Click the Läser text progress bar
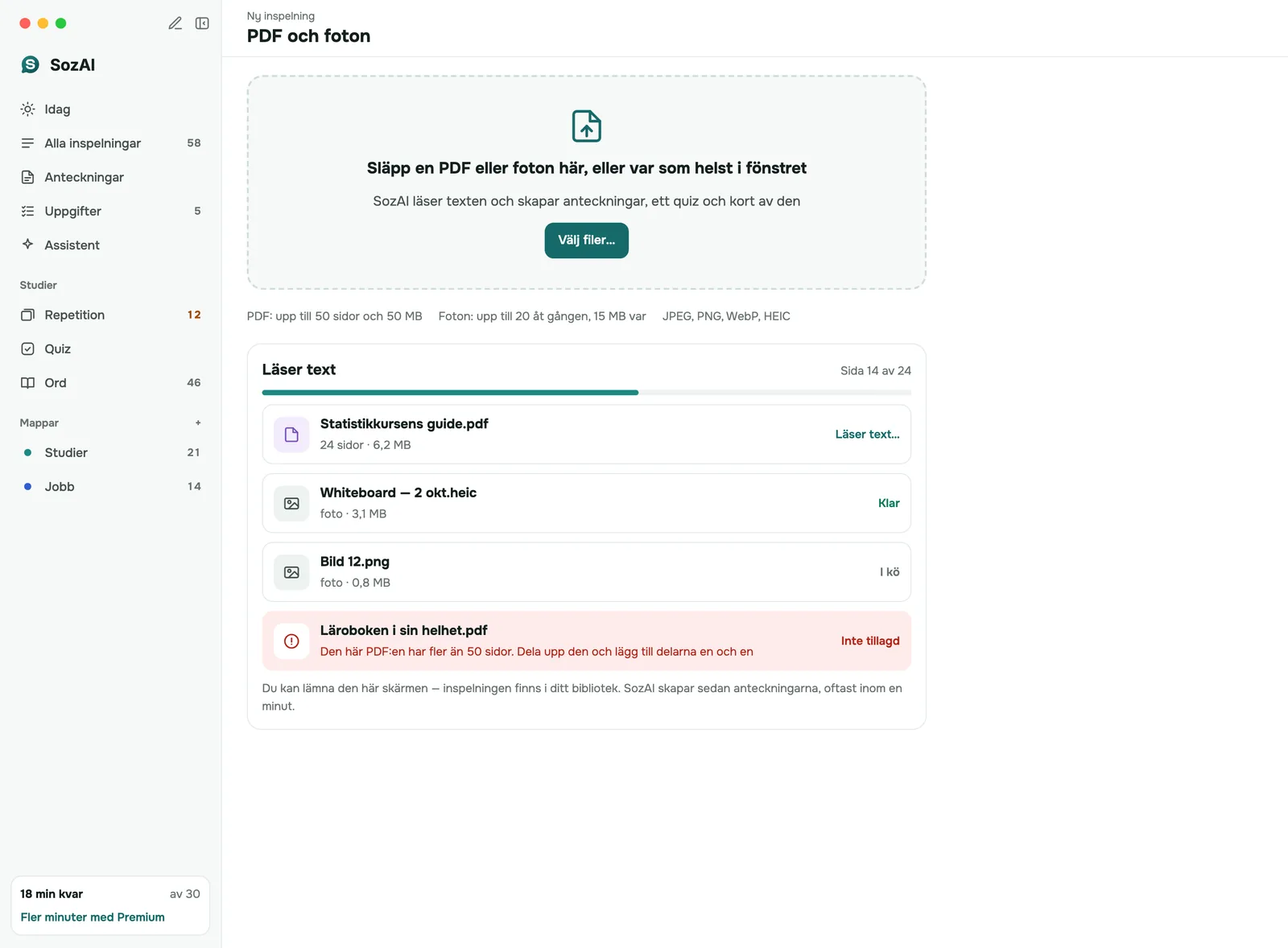Screen dimensions: 1288x948 coord(587,393)
